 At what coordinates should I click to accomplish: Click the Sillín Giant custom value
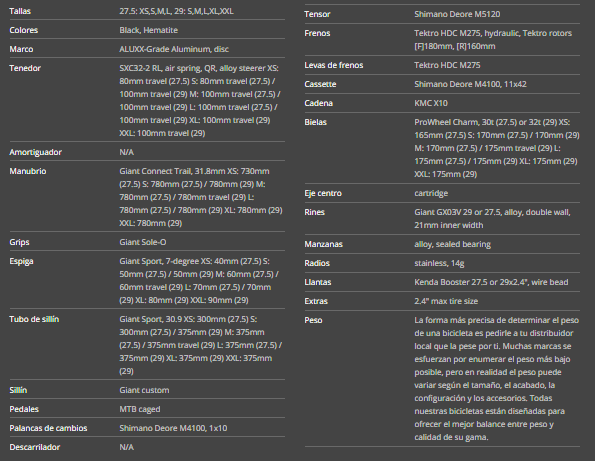coord(144,390)
